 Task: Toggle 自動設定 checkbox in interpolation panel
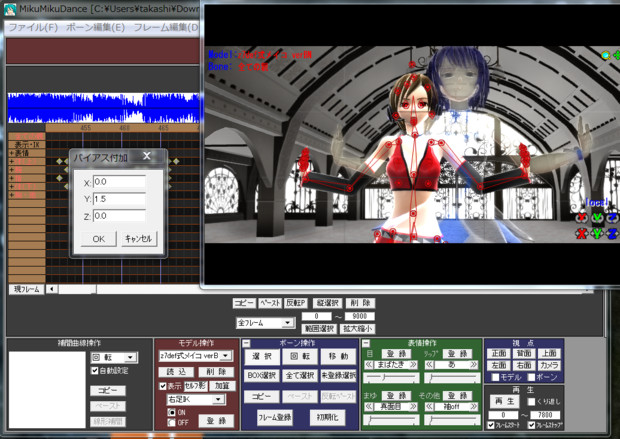click(x=95, y=371)
